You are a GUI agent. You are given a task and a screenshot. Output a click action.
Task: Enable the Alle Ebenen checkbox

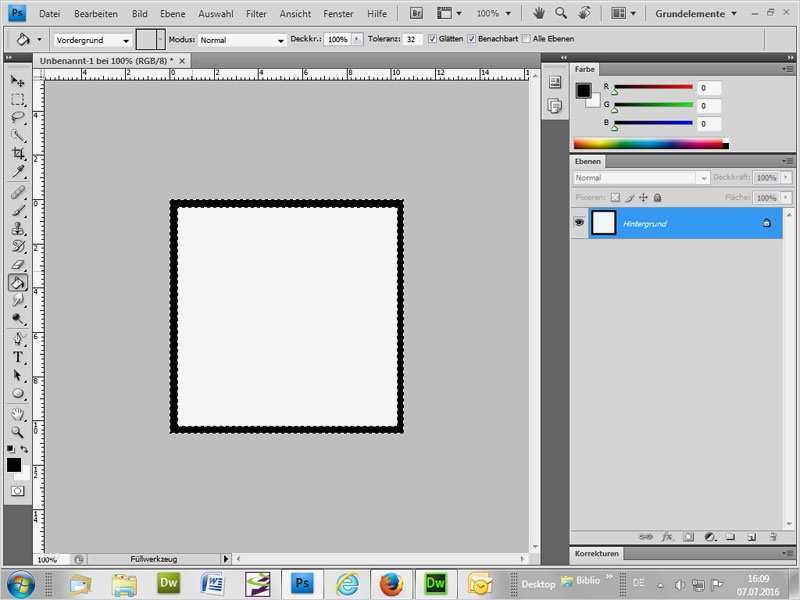pyautogui.click(x=527, y=39)
